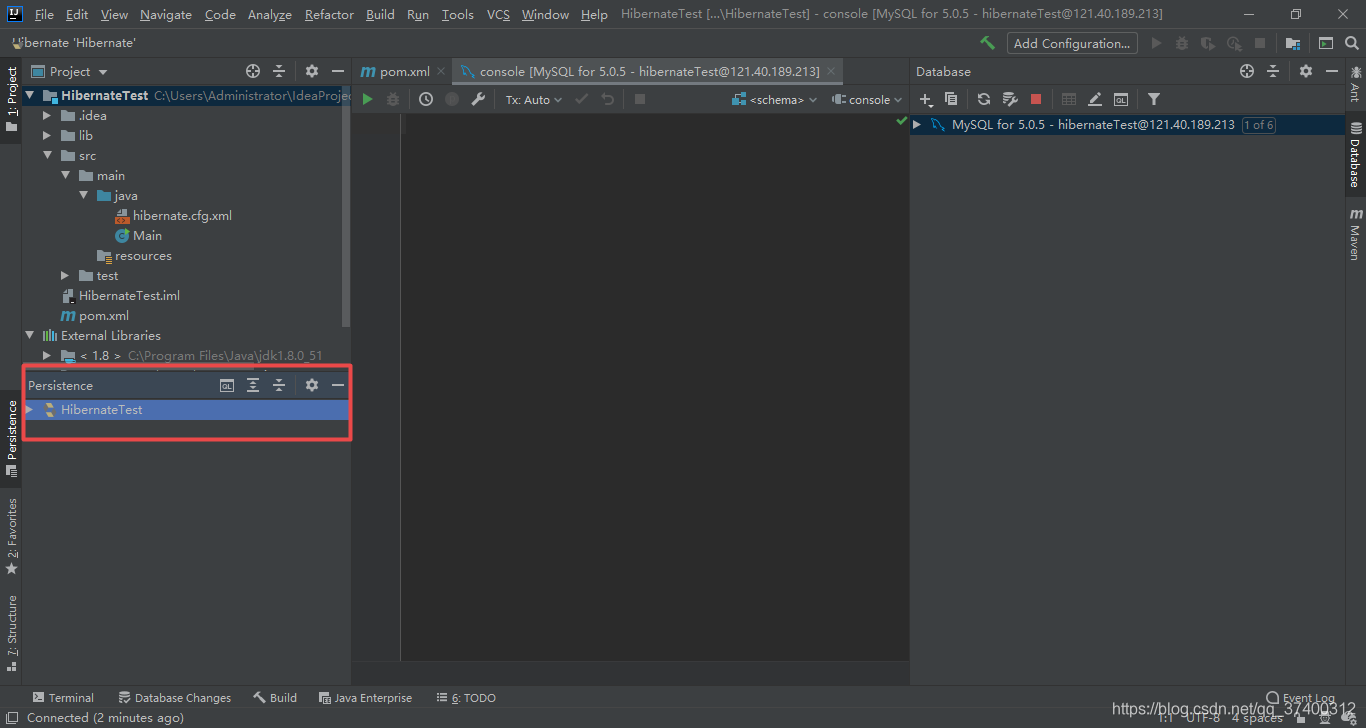The height and width of the screenshot is (728, 1366).
Task: Open the File menu
Action: click(x=44, y=15)
